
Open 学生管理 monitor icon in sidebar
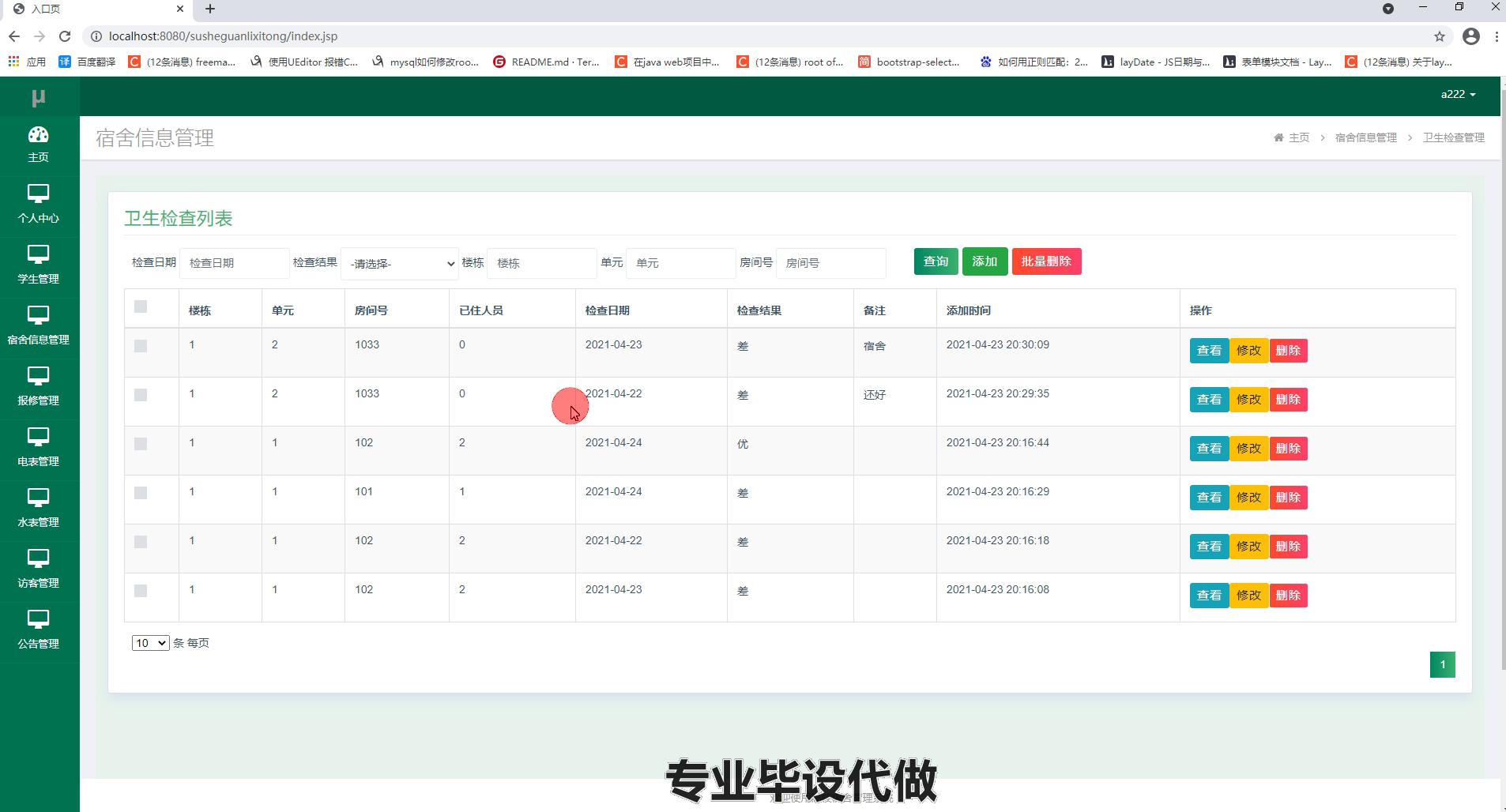pyautogui.click(x=38, y=254)
